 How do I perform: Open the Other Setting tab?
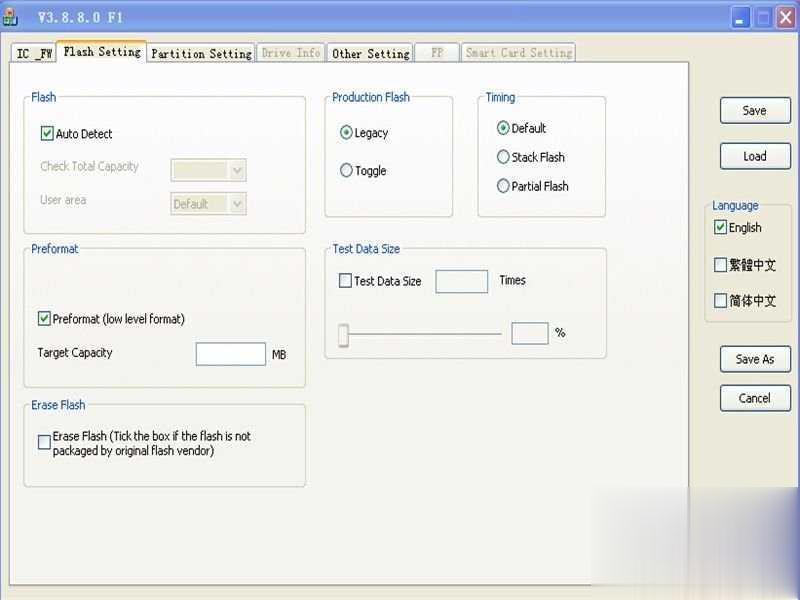[x=370, y=54]
